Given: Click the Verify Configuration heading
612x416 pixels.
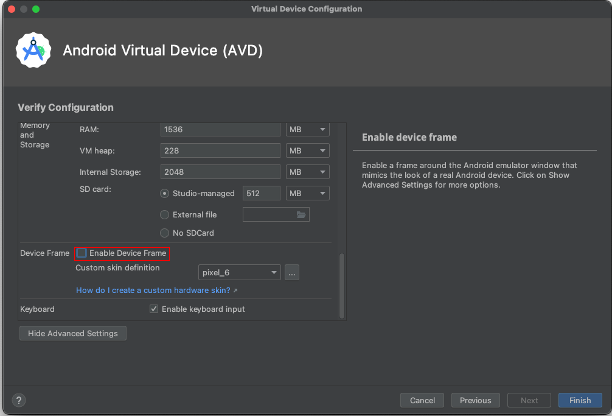Looking at the screenshot, I should coord(66,107).
